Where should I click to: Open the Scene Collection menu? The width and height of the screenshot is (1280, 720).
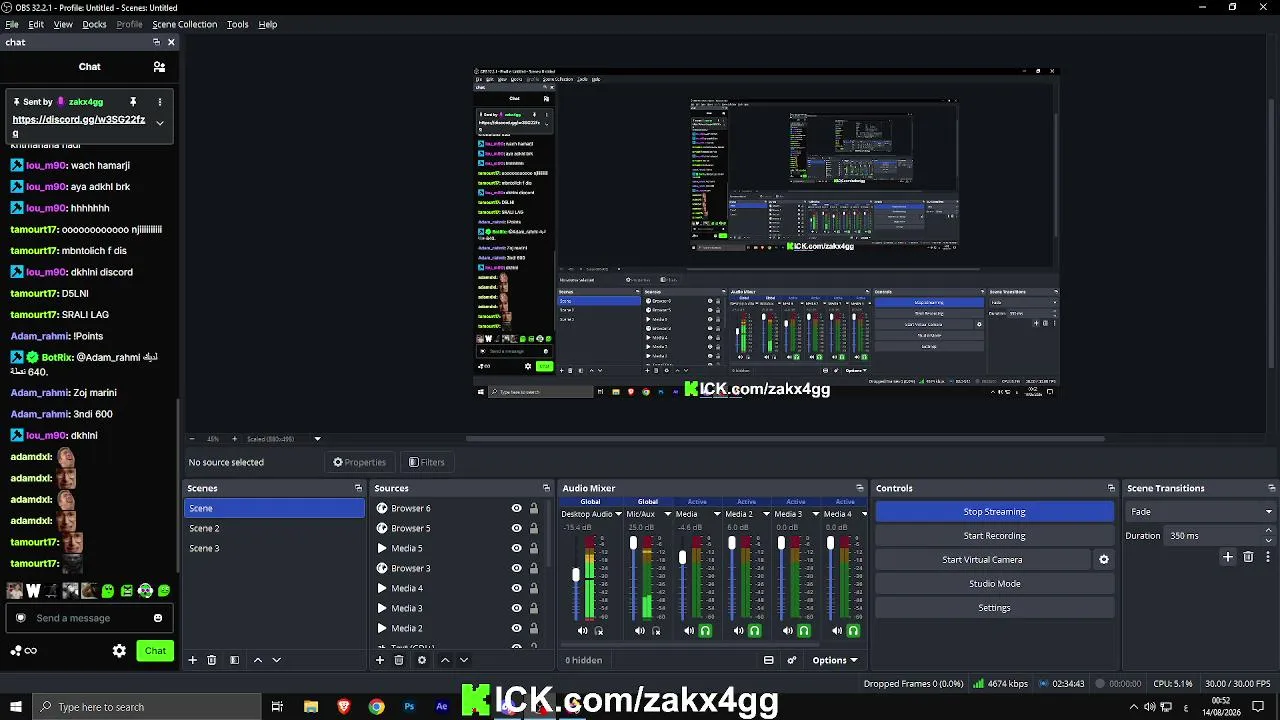184,24
